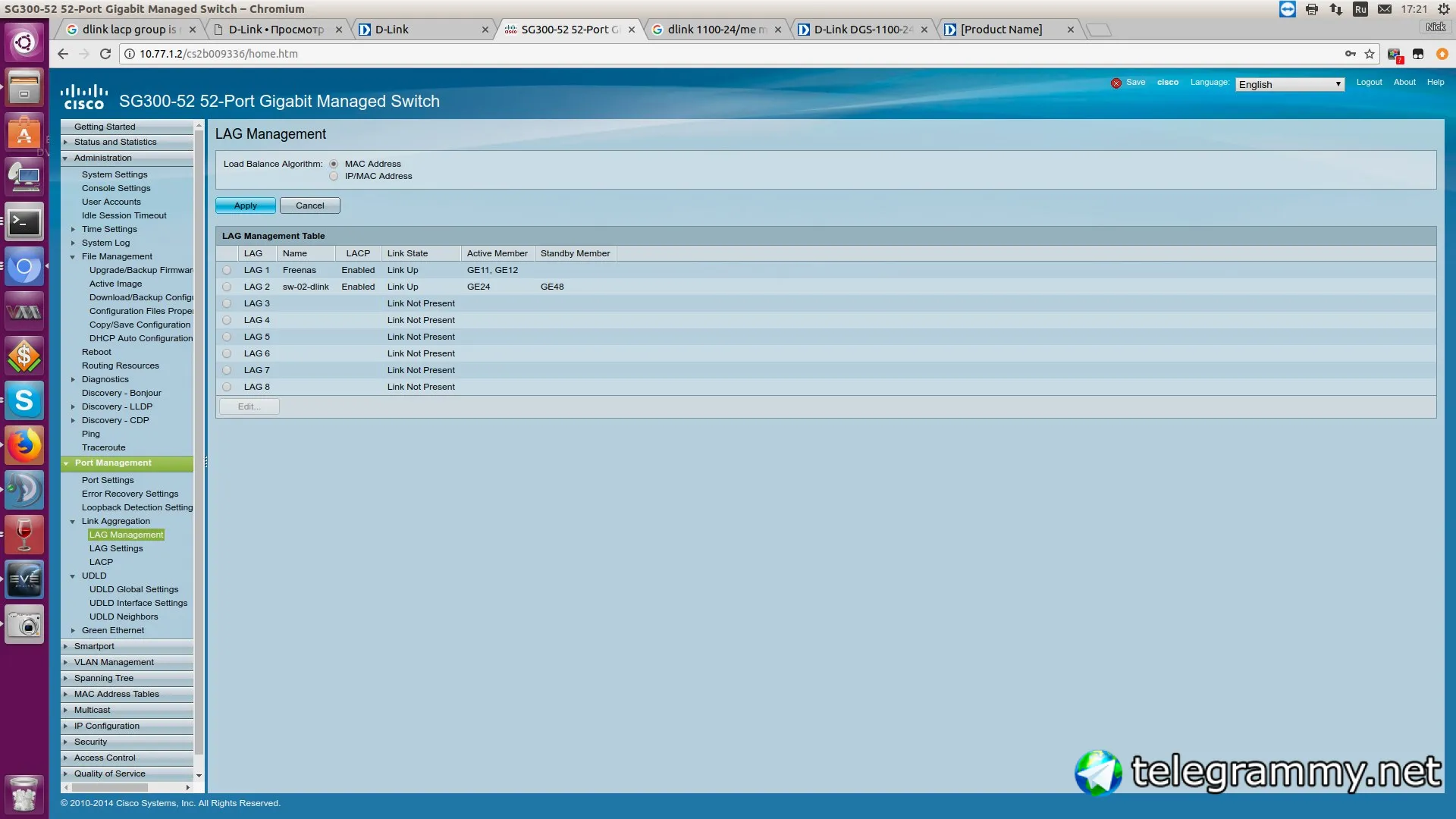Select IP/MAC Address load balance option
Viewport: 1456px width, 819px height.
coord(334,177)
